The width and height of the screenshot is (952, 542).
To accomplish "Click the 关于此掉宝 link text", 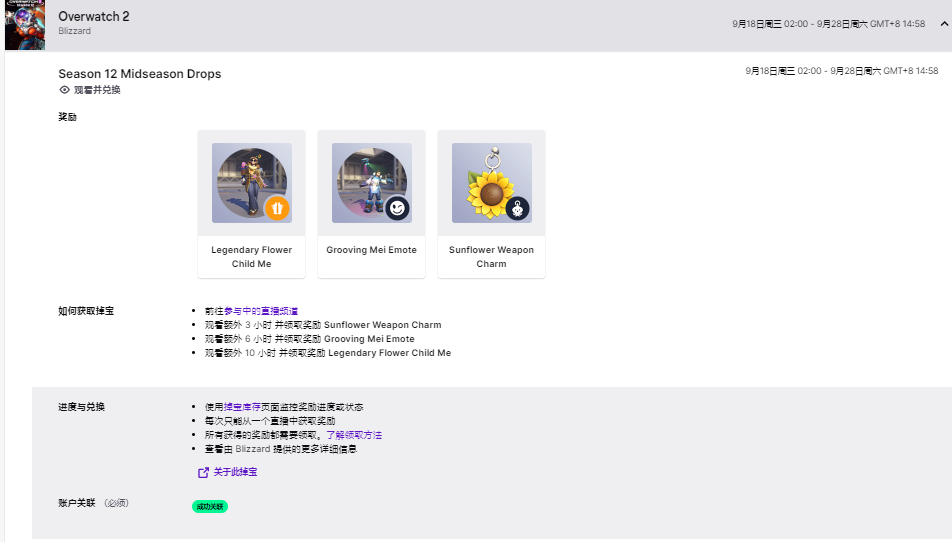I will click(x=235, y=472).
